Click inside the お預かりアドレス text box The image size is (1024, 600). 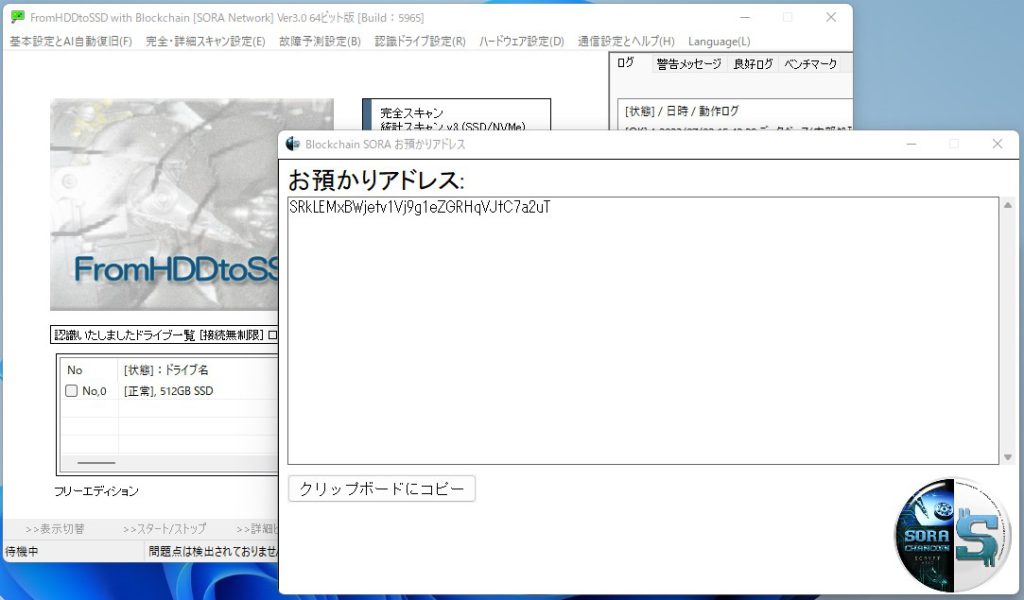[643, 330]
